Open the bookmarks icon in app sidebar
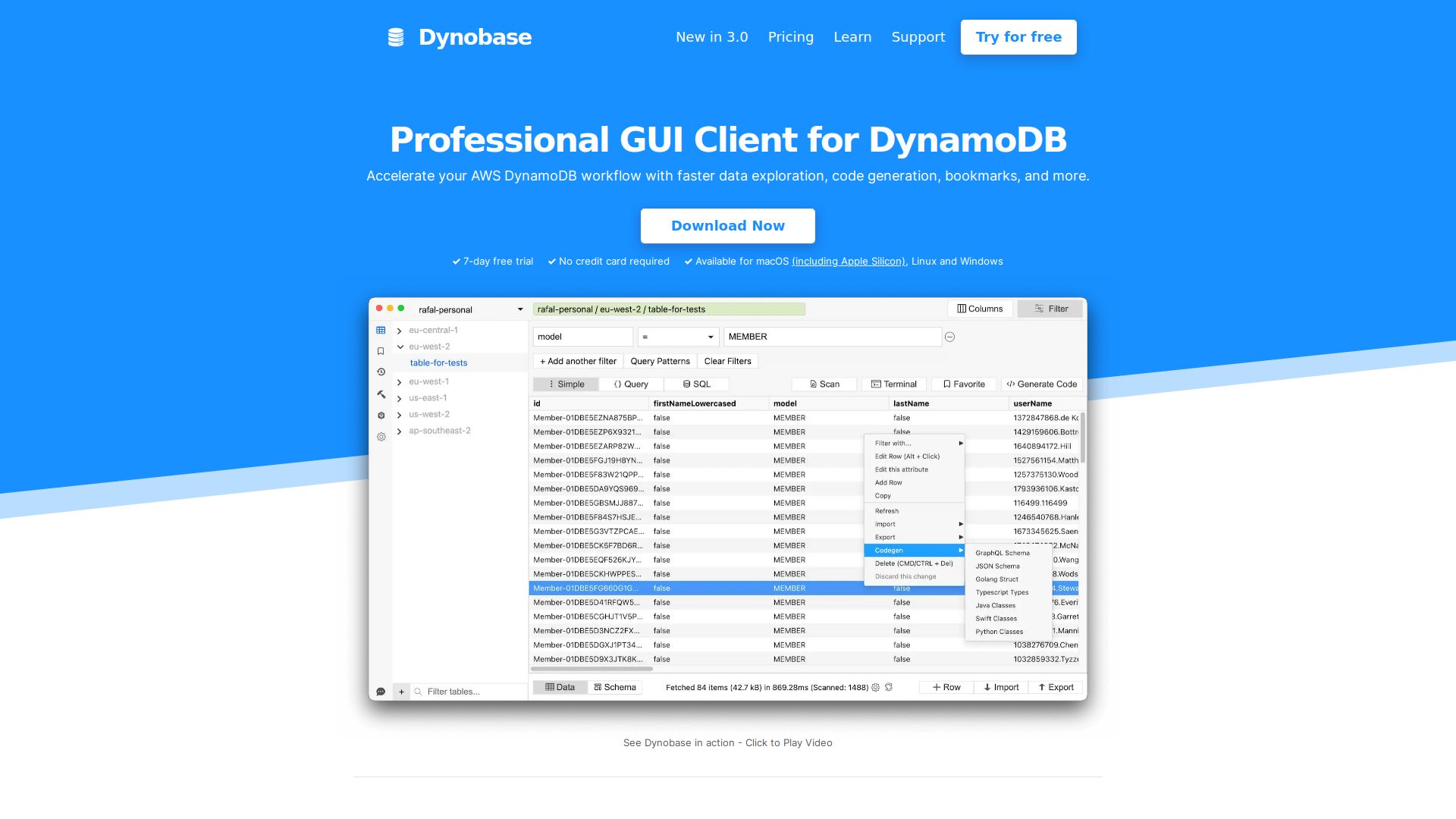Image resolution: width=1456 pixels, height=819 pixels. (x=381, y=351)
